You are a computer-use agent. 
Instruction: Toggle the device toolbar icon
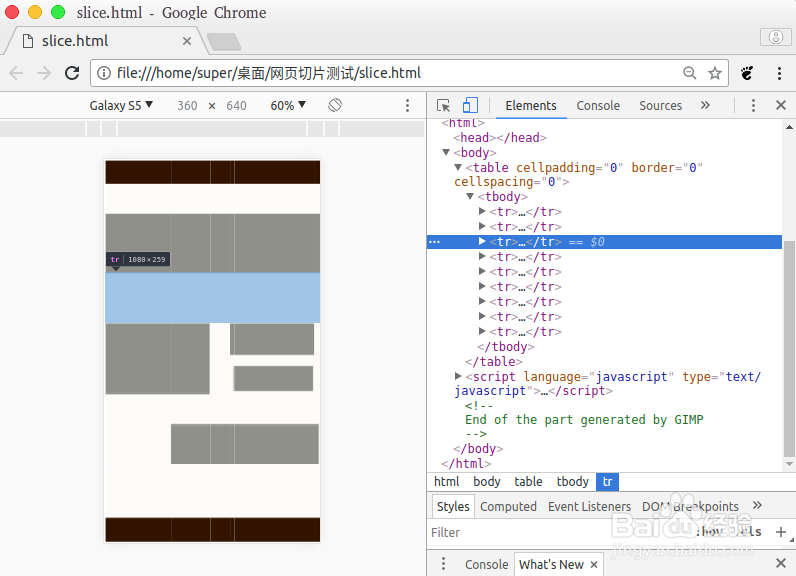[x=470, y=106]
